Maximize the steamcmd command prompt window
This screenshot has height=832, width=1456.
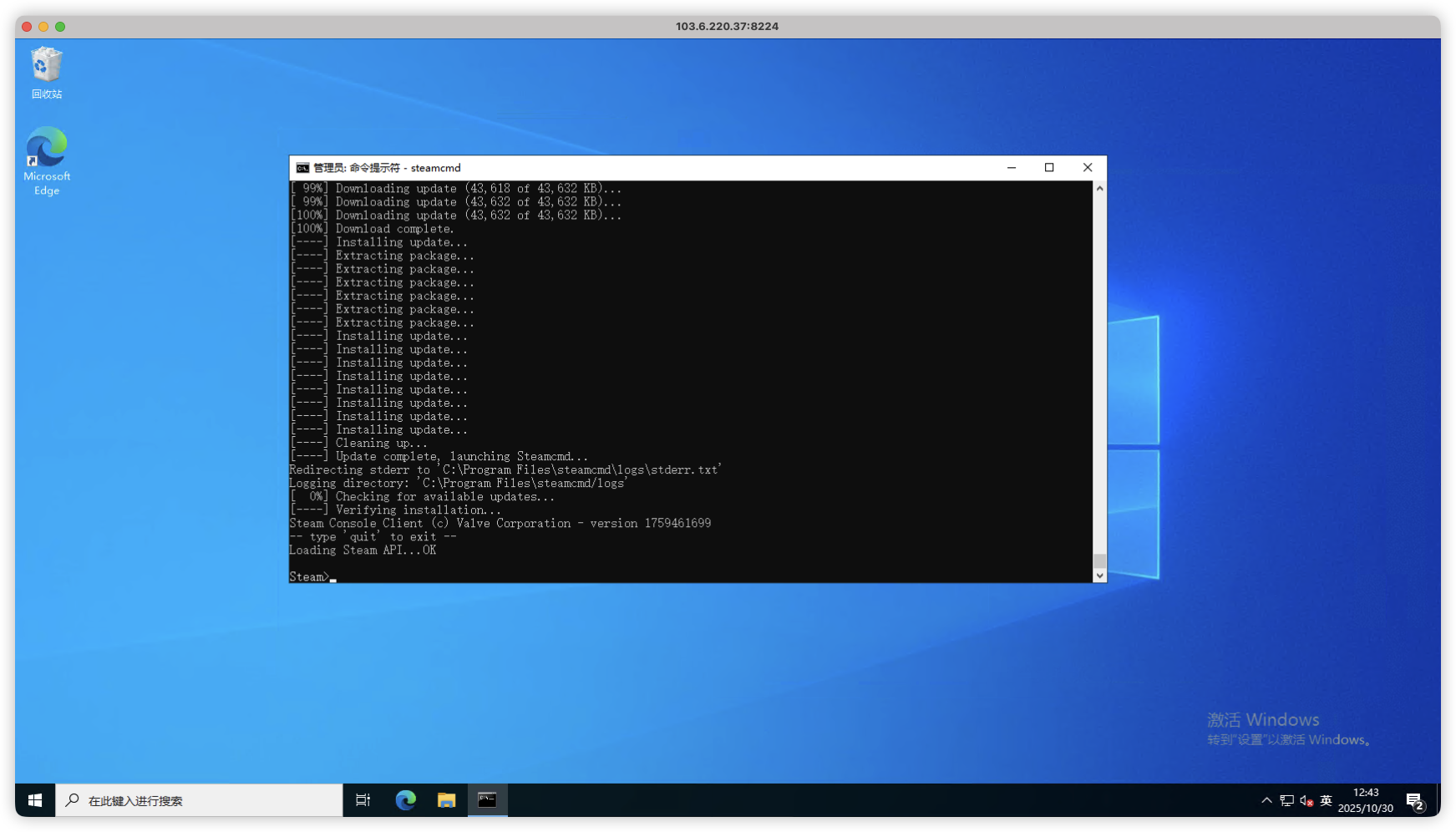tap(1049, 168)
